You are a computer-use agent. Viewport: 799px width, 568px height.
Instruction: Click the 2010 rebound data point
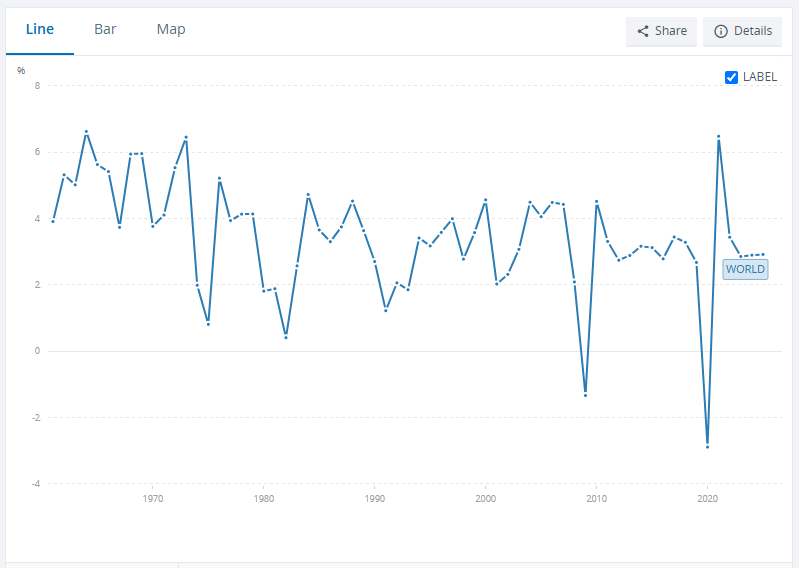coord(597,202)
